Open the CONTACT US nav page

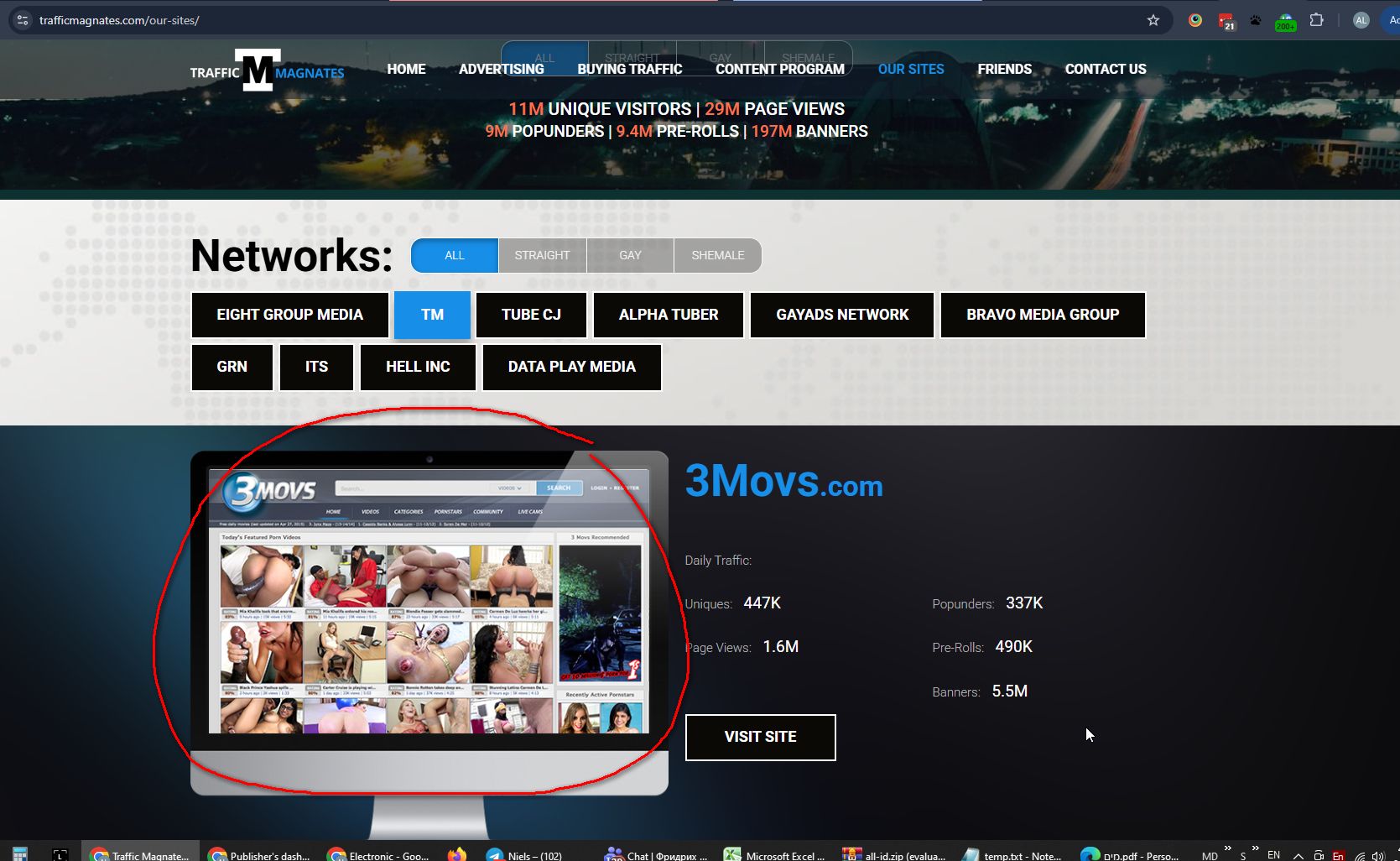(1106, 69)
